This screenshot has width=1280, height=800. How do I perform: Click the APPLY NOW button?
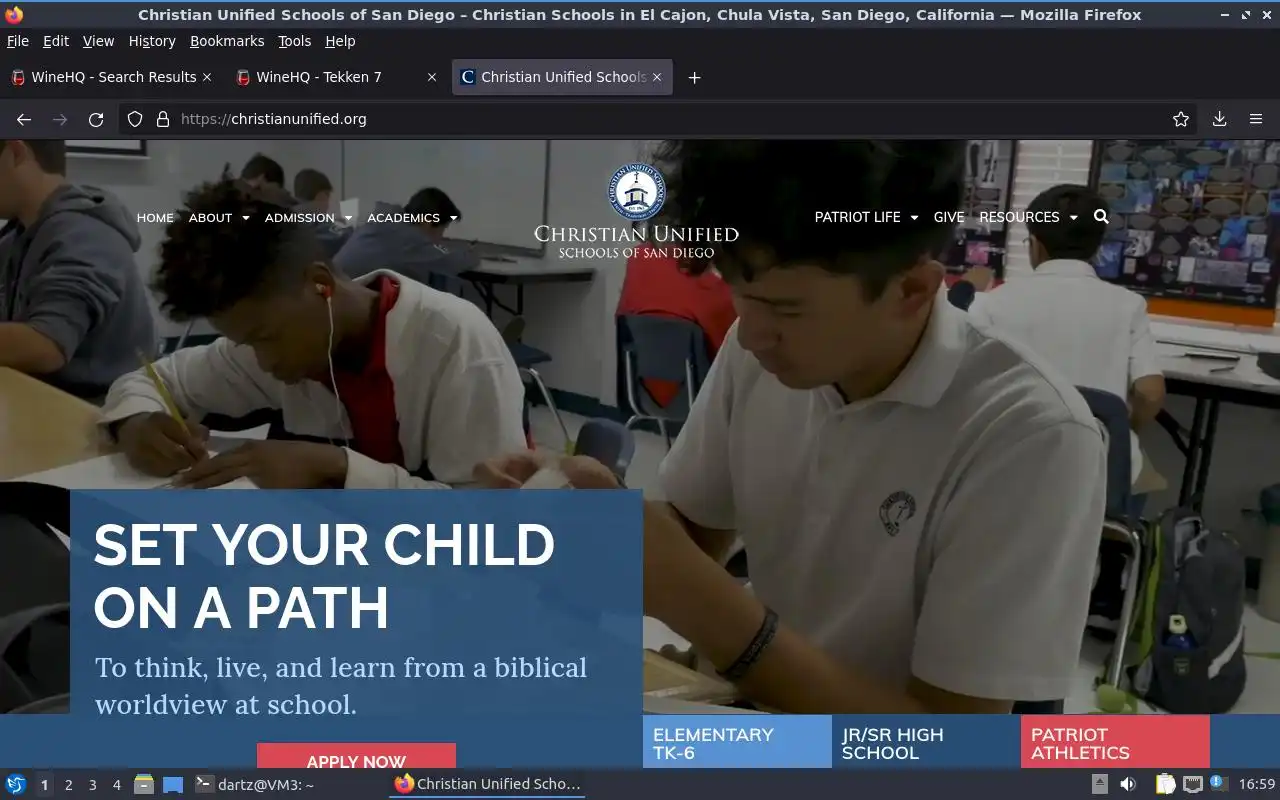(356, 757)
